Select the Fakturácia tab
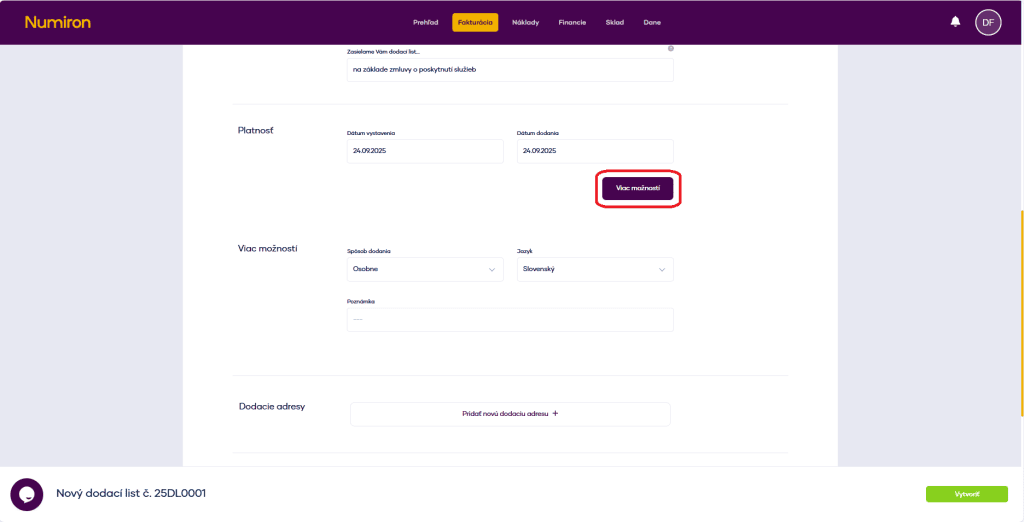Image resolution: width=1024 pixels, height=522 pixels. pyautogui.click(x=475, y=22)
